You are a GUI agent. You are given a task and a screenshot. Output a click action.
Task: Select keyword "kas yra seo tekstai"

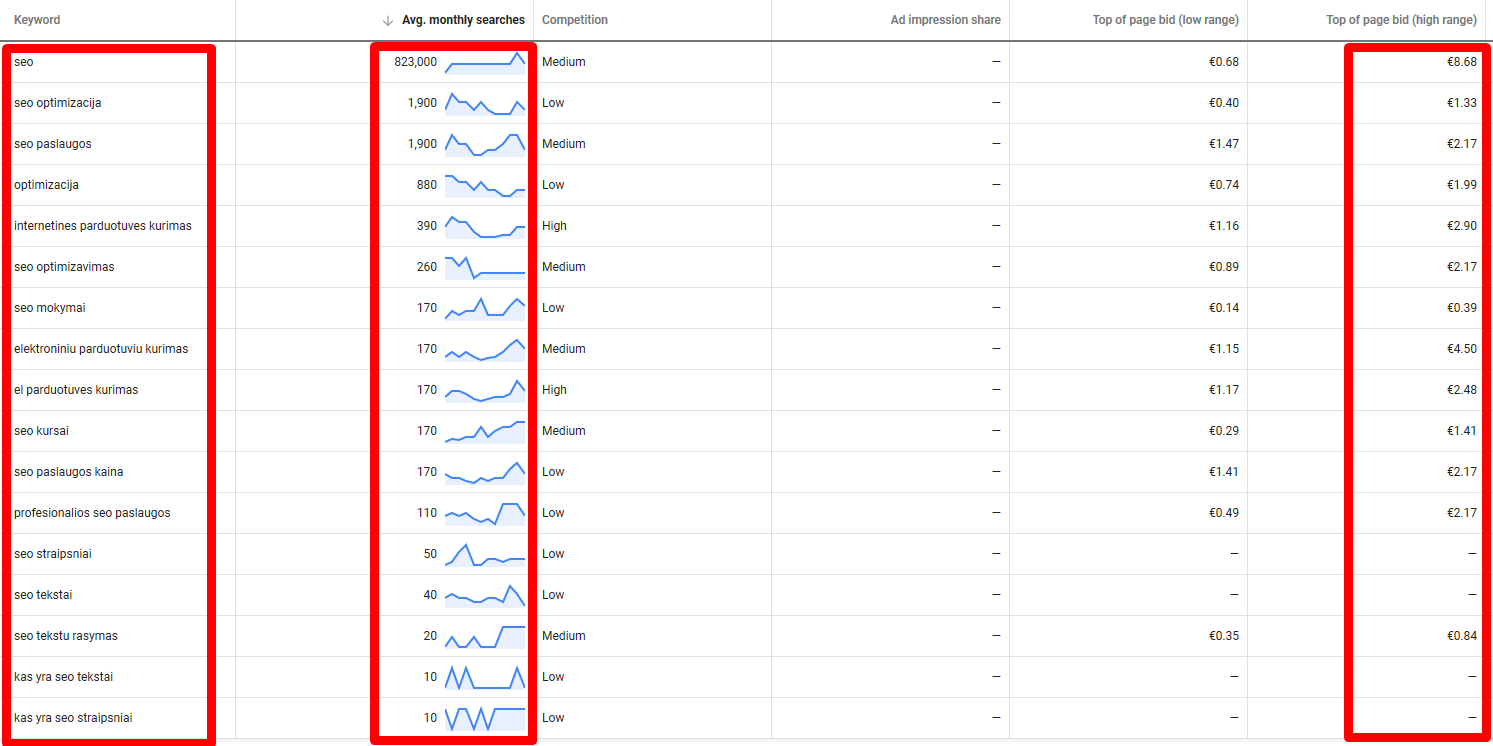63,677
